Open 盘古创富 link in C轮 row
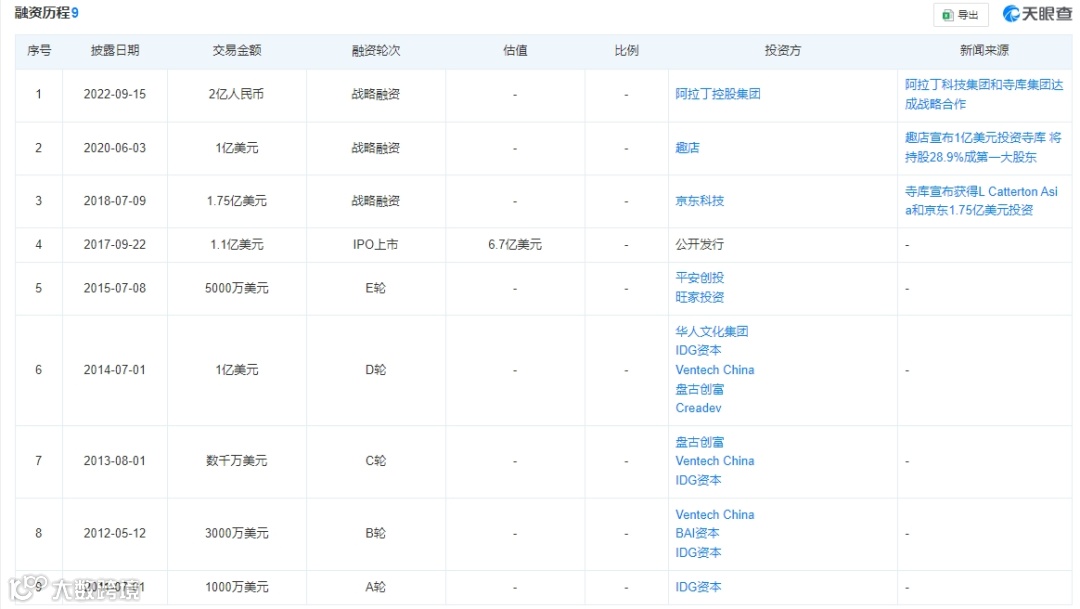 point(700,442)
